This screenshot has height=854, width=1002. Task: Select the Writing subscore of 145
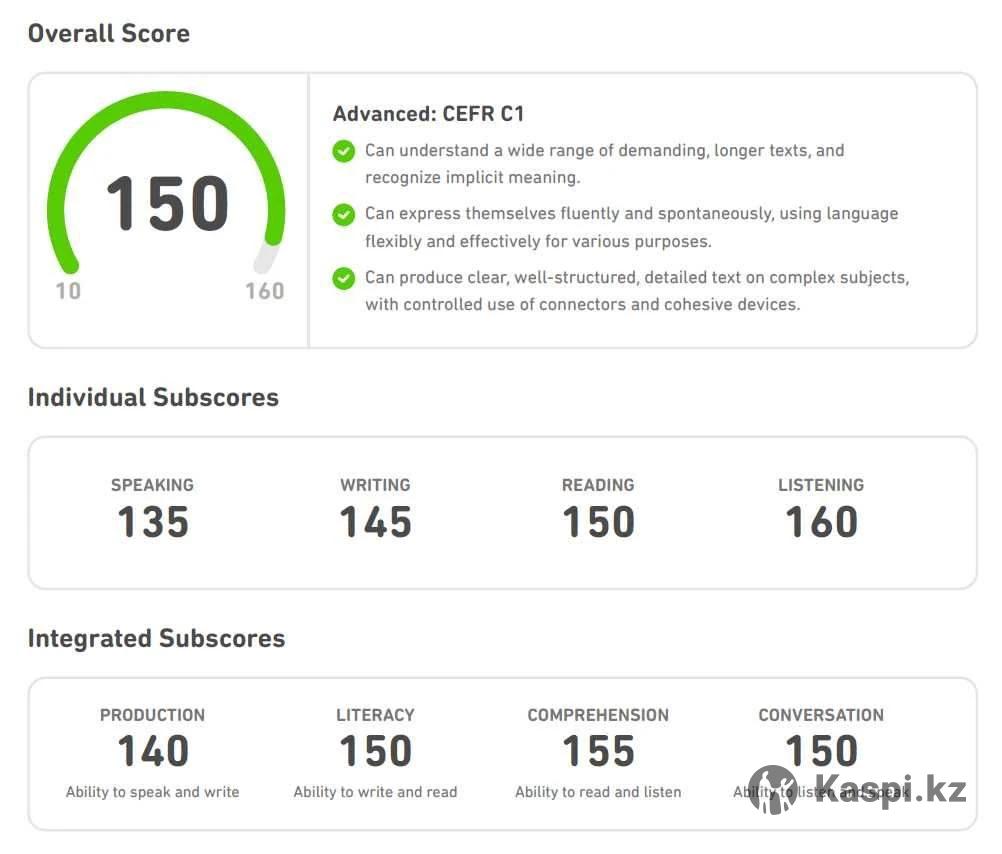(375, 522)
